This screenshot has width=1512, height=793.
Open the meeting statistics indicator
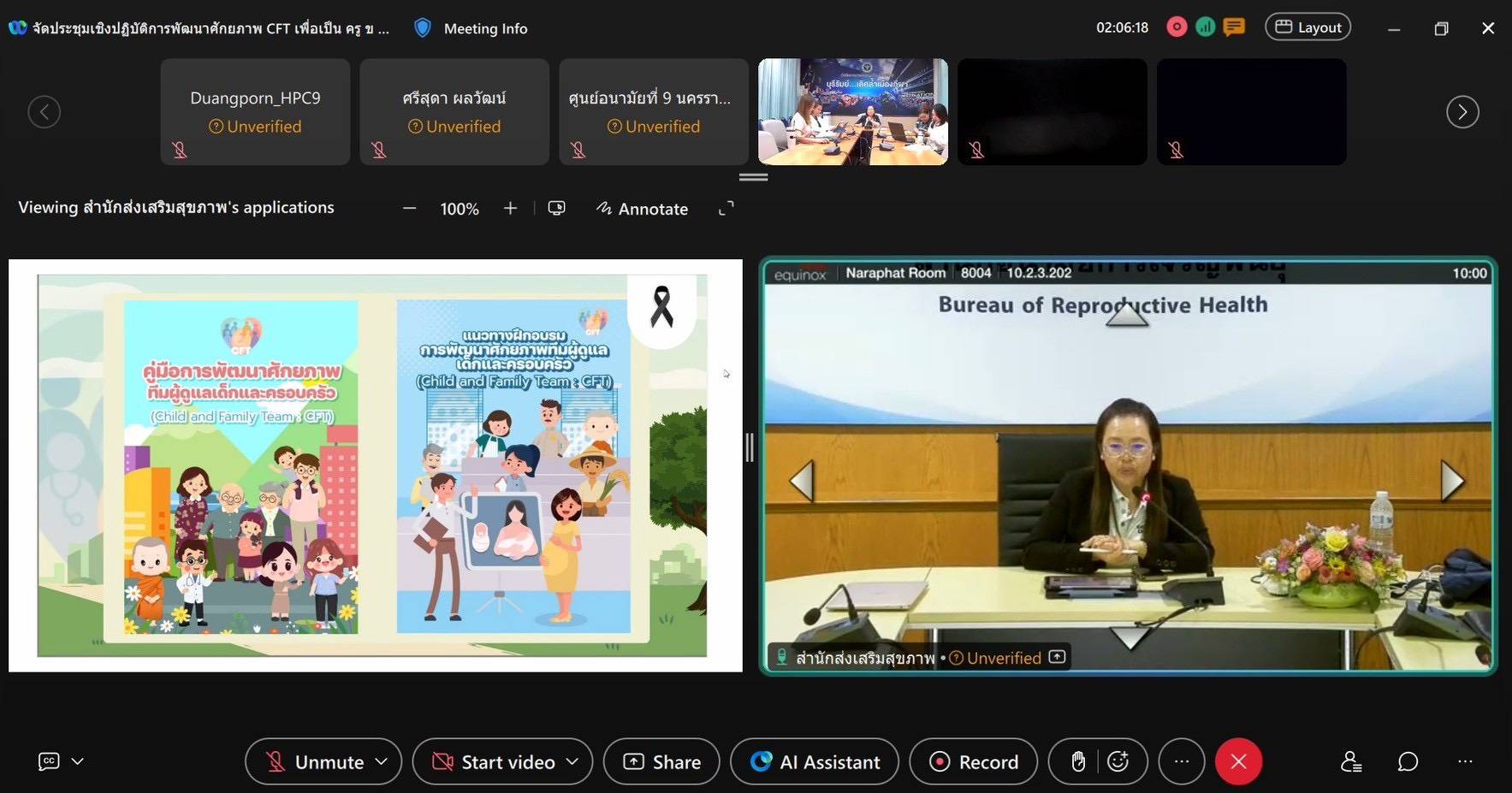click(1205, 27)
